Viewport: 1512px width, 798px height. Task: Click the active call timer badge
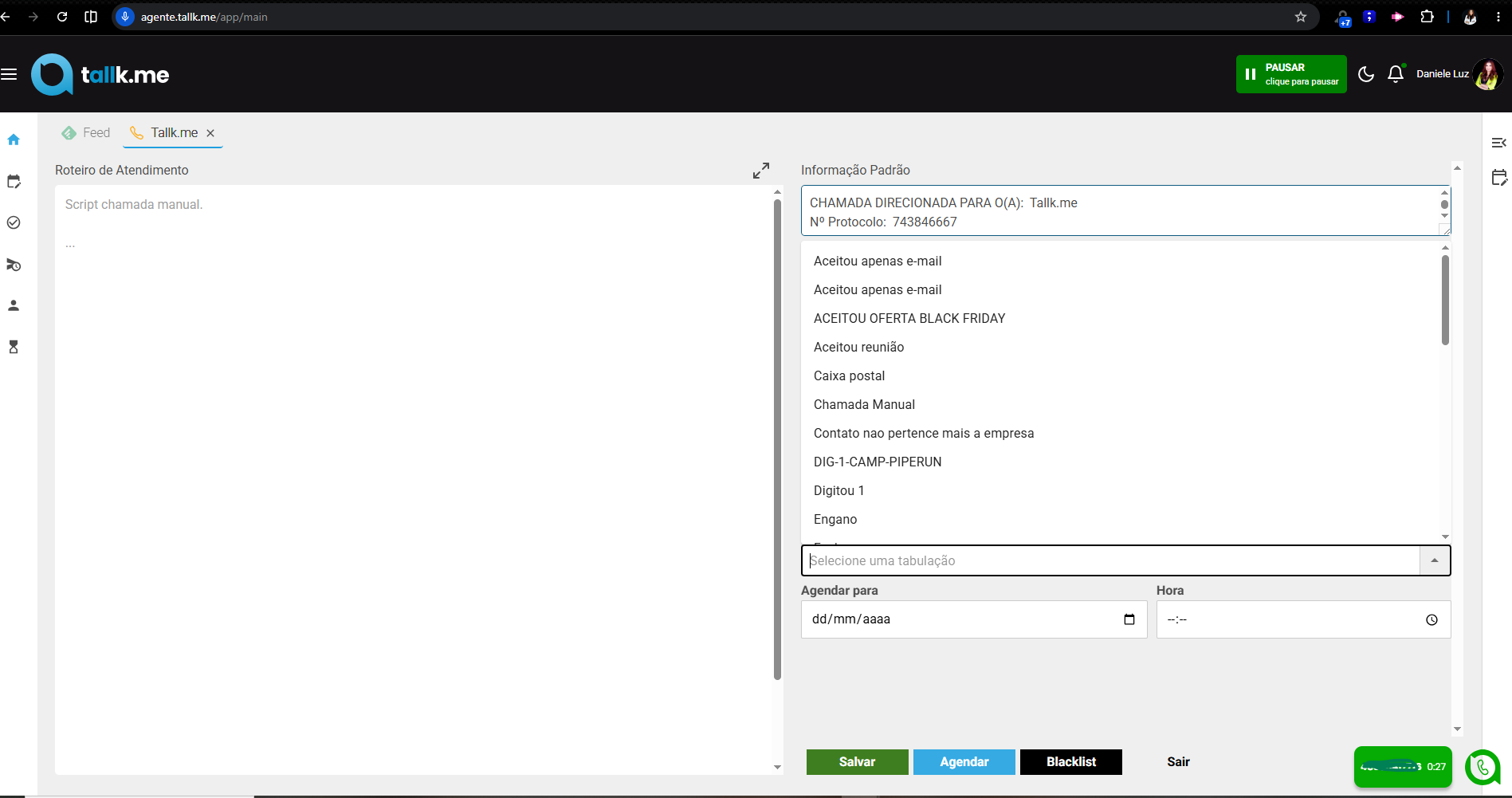[x=1403, y=766]
